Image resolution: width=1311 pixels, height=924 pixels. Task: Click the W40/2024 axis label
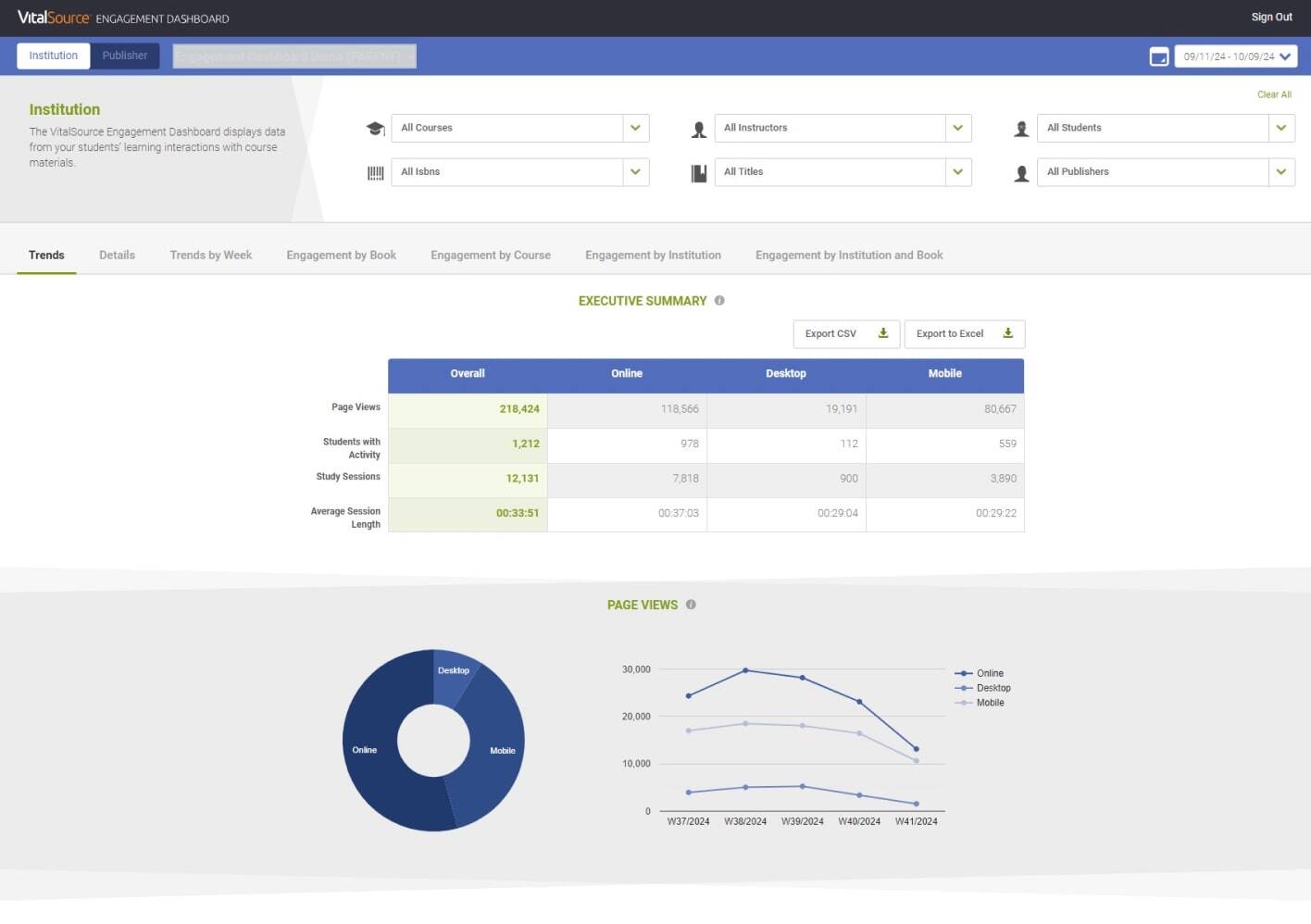(859, 821)
